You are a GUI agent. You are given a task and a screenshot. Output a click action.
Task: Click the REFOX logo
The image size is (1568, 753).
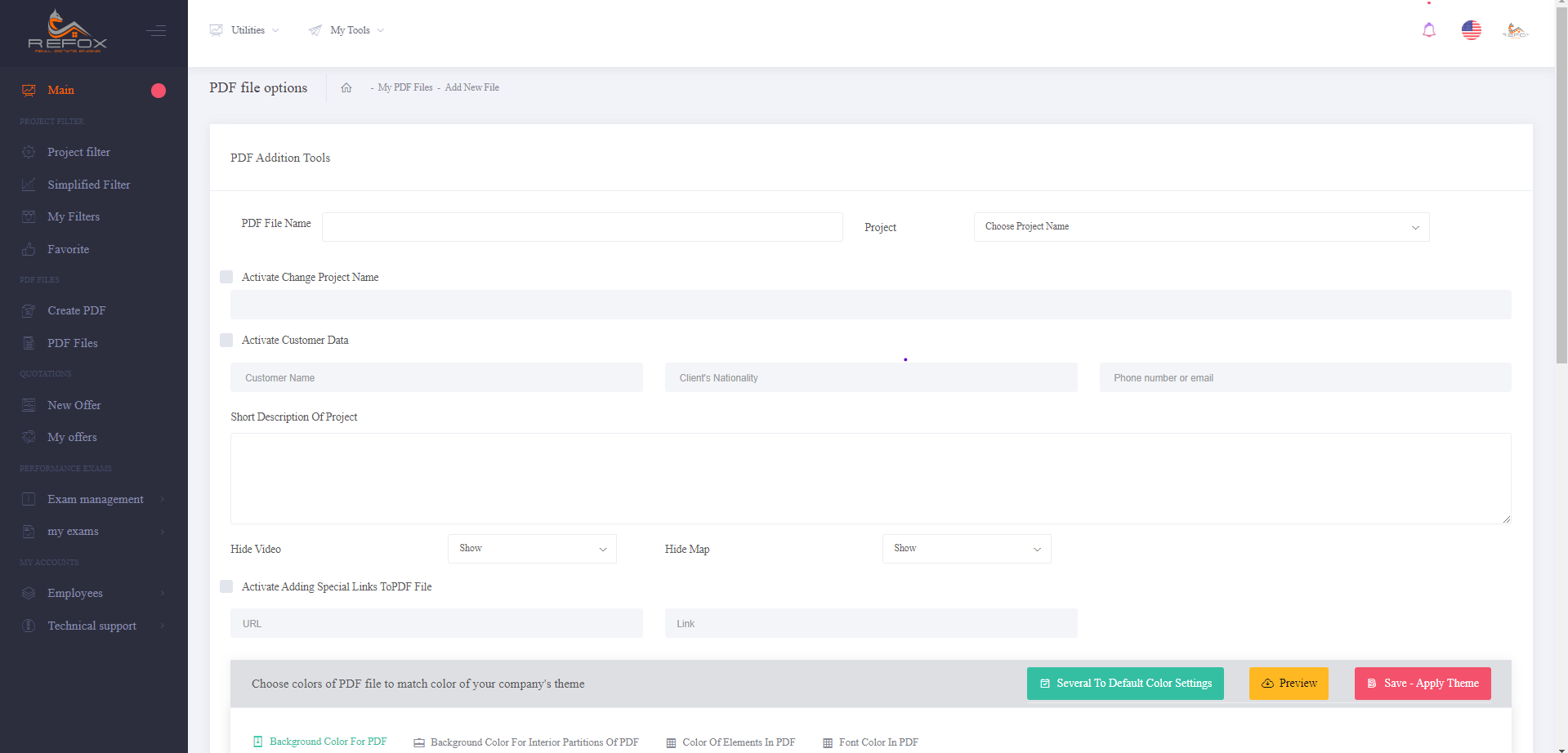68,33
